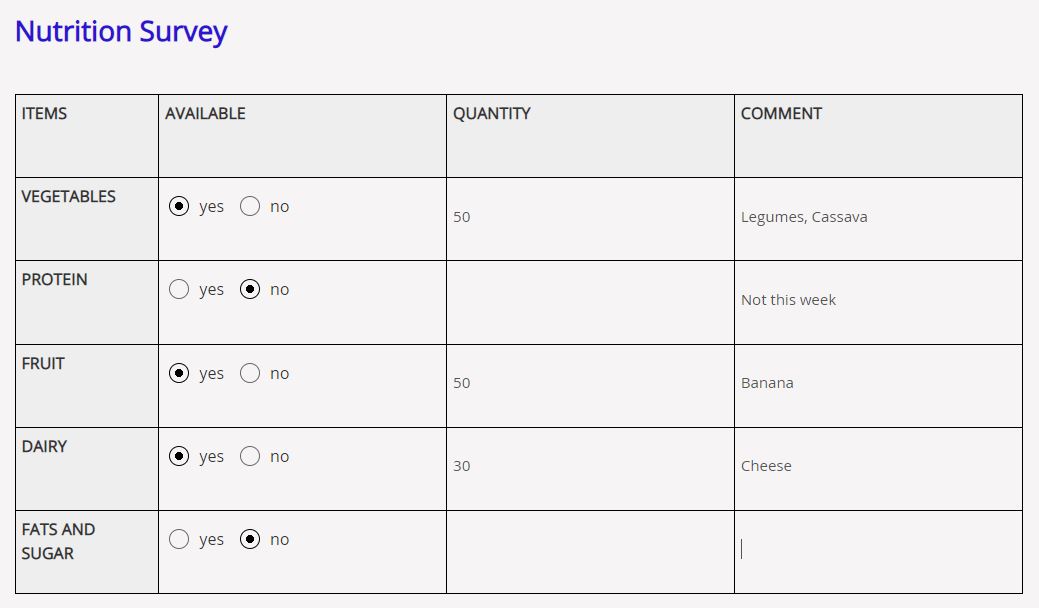Focus Fruit quantity field showing 50
Screen dimensions: 1039x608
tap(590, 383)
